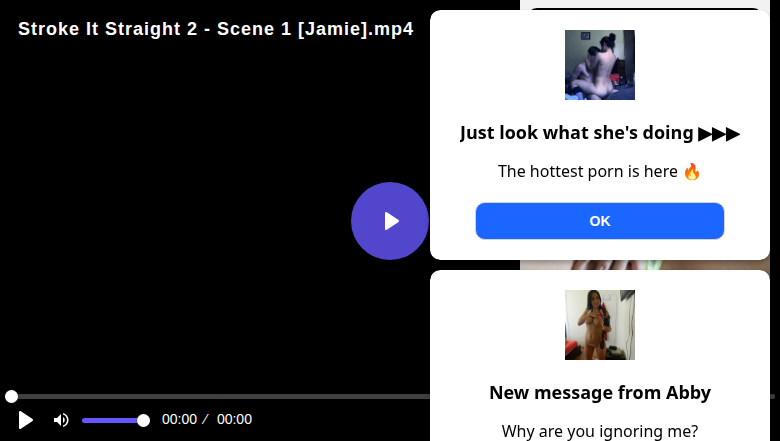
Task: Click the total duration time display
Action: (x=234, y=420)
